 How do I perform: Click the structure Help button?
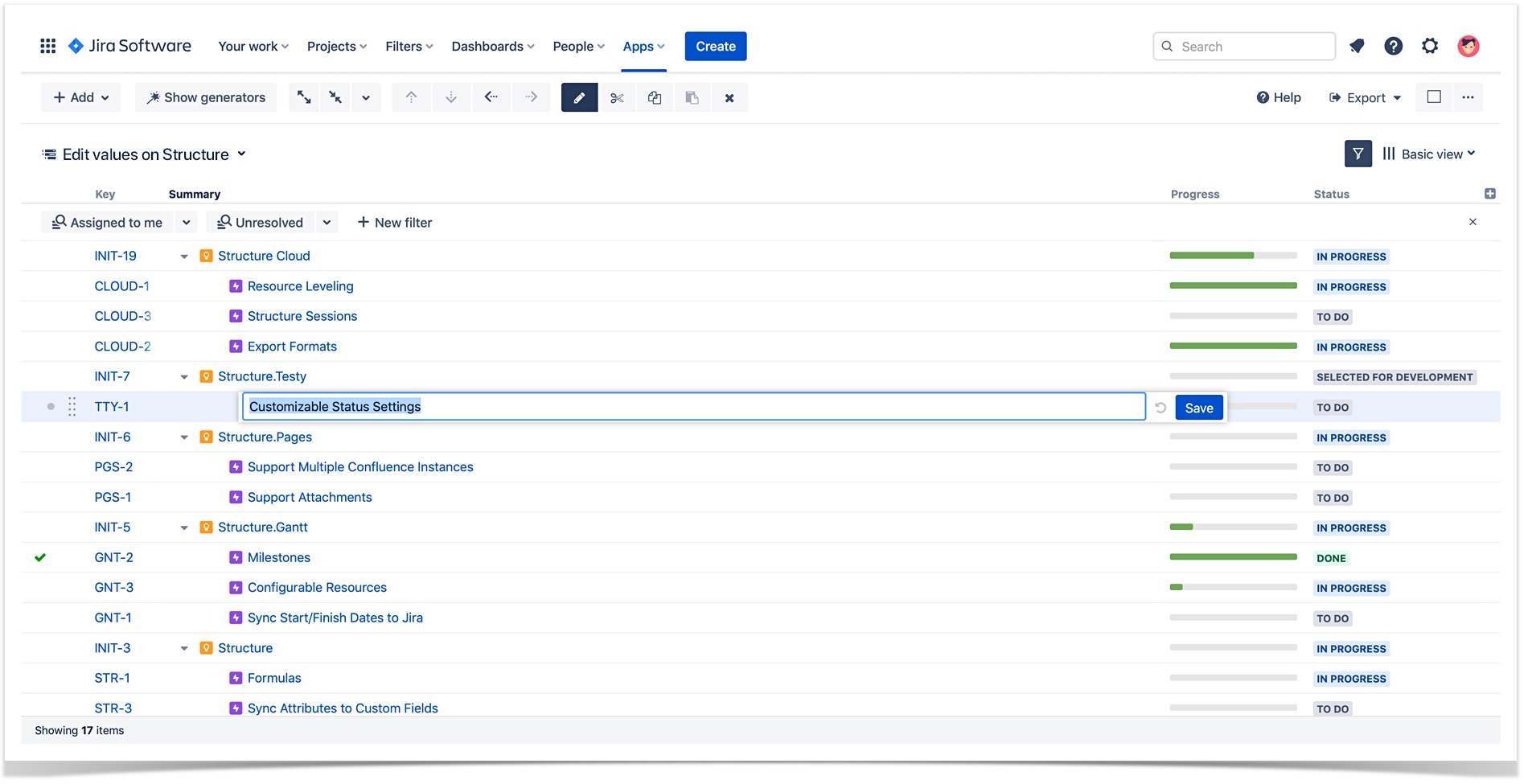pos(1279,97)
